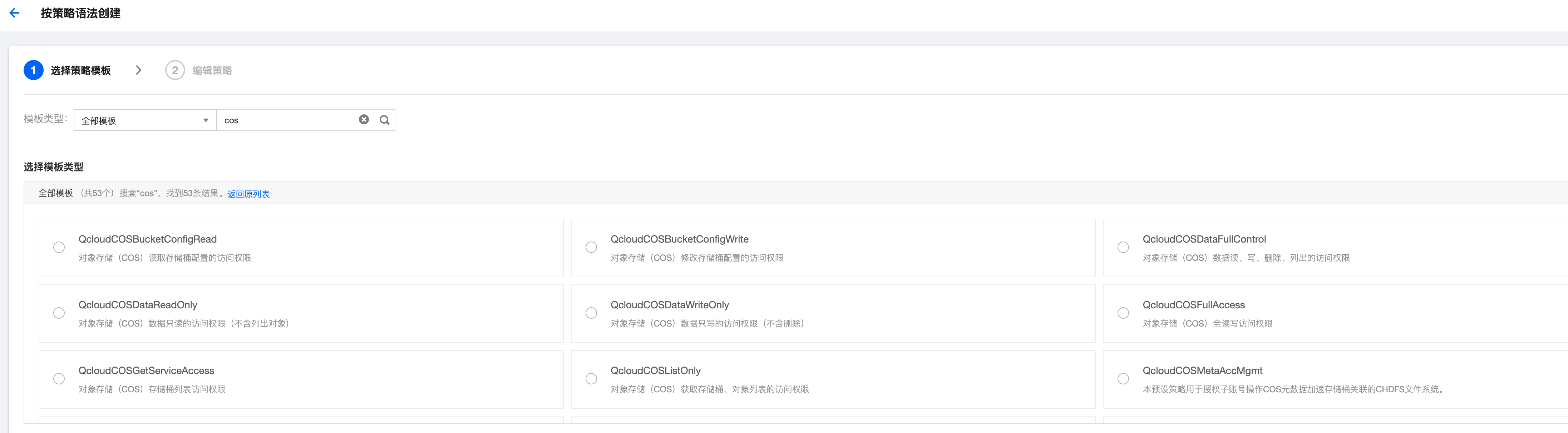1568x433 pixels.
Task: Switch to 选择策略模板 step
Action: point(80,70)
